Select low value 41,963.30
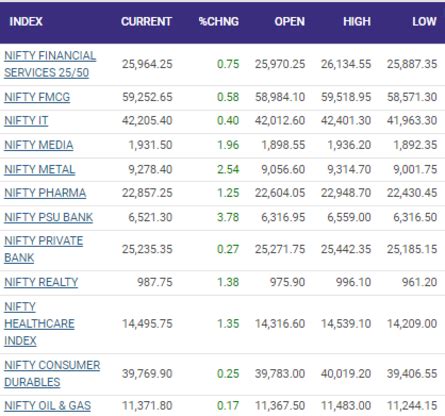The height and width of the screenshot is (416, 445). [x=412, y=120]
